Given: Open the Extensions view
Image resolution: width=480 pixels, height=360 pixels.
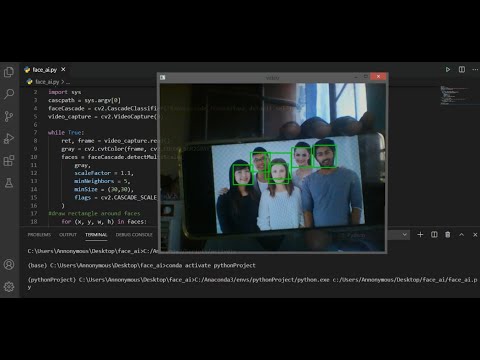Looking at the screenshot, I should click(9, 161).
